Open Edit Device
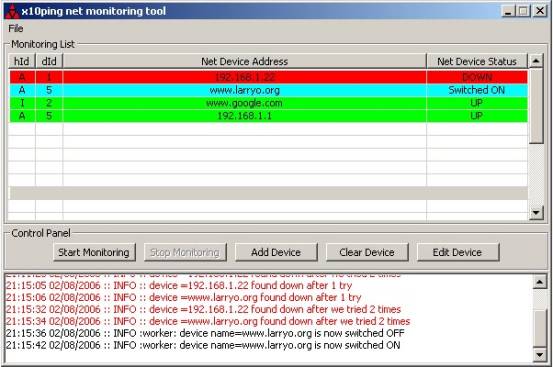The width and height of the screenshot is (553, 367). (x=458, y=252)
